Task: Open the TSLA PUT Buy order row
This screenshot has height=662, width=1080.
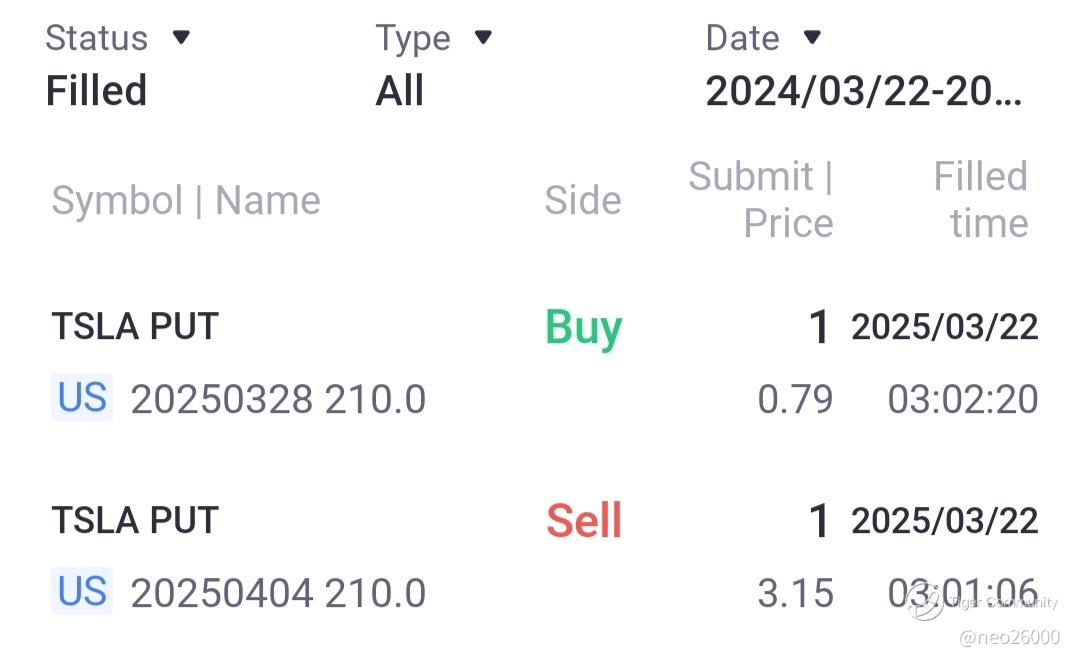Action: 135,327
